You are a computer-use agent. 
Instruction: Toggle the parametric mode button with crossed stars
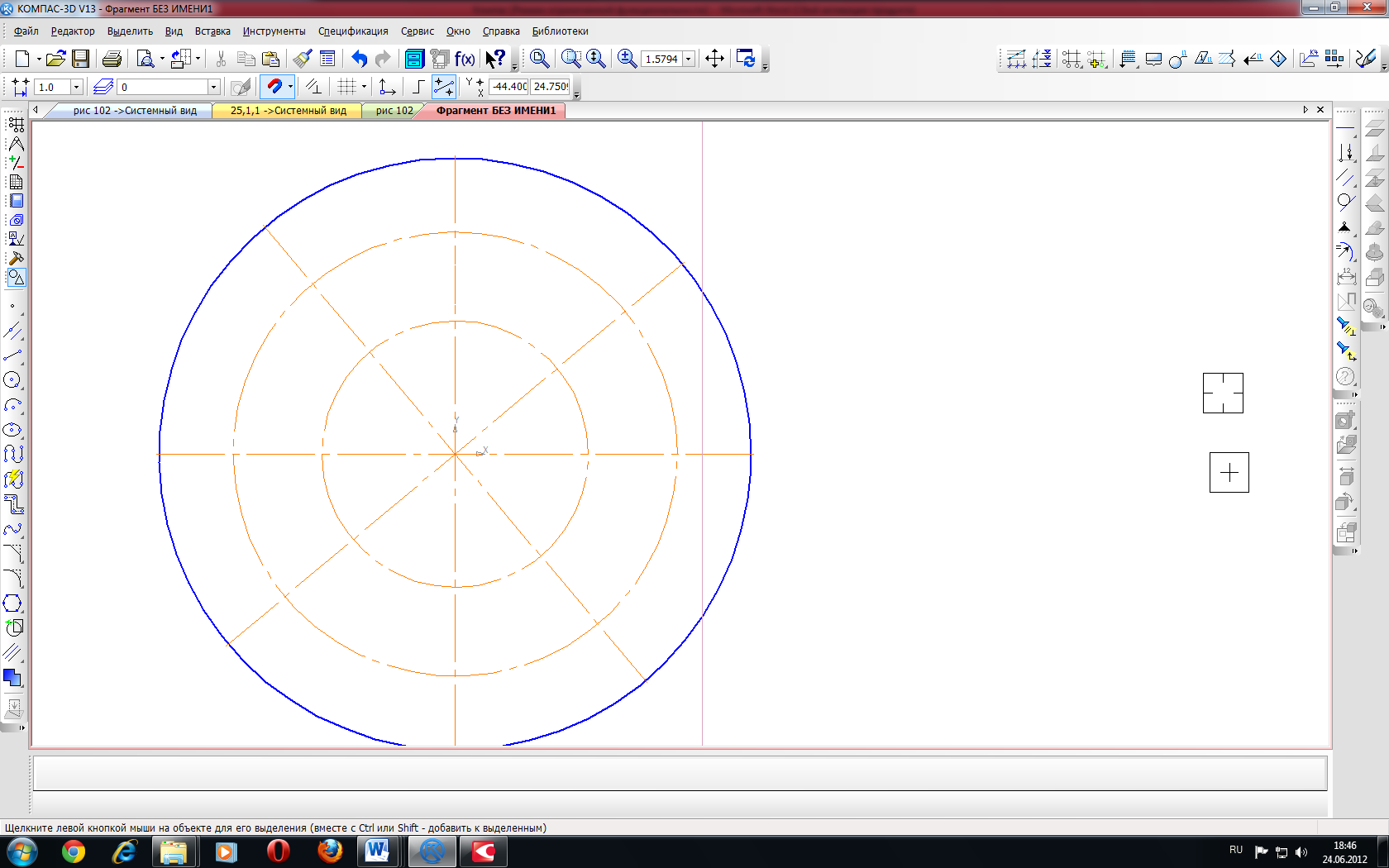[x=444, y=86]
